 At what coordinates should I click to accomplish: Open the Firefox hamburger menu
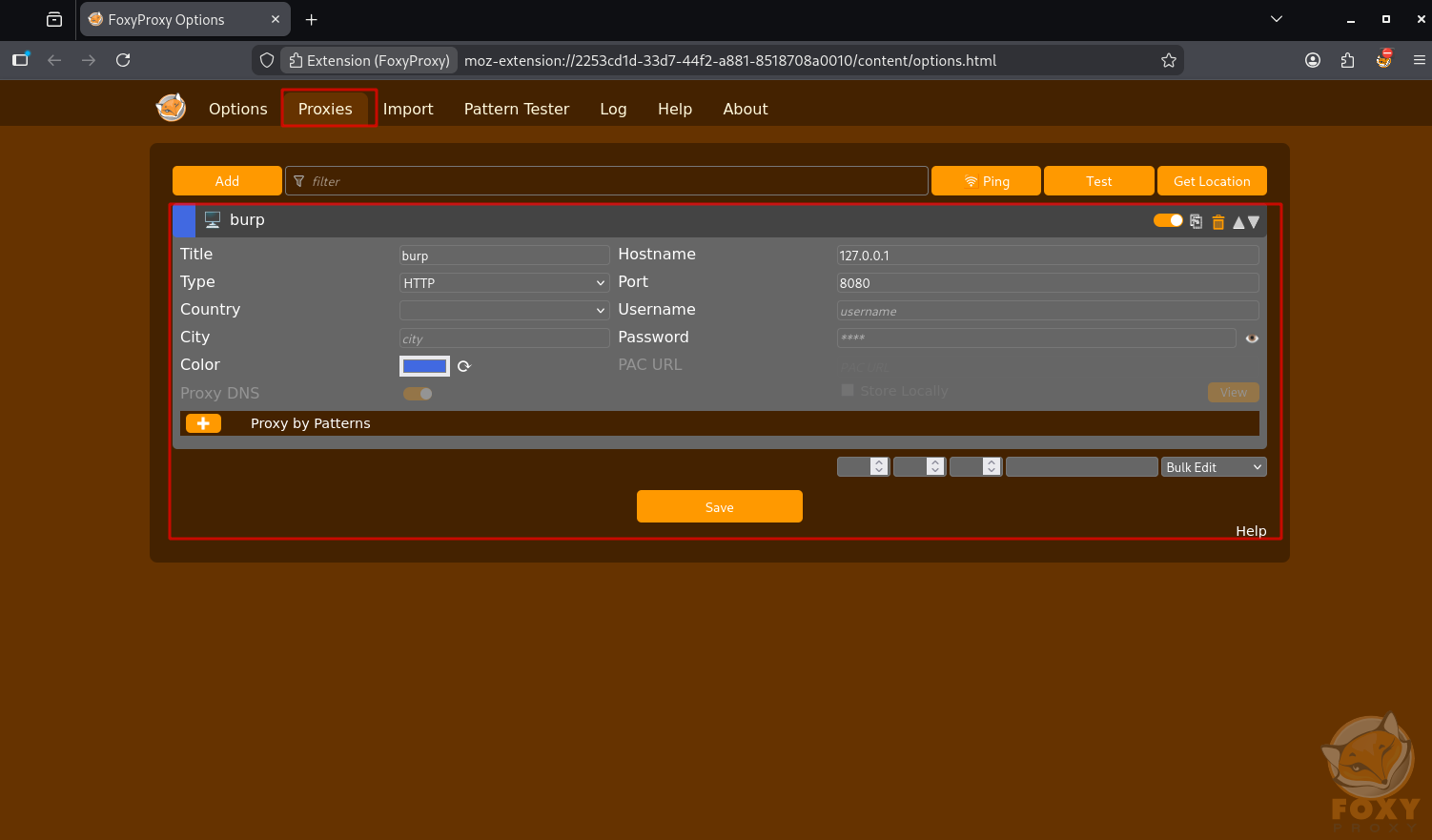pyautogui.click(x=1419, y=60)
